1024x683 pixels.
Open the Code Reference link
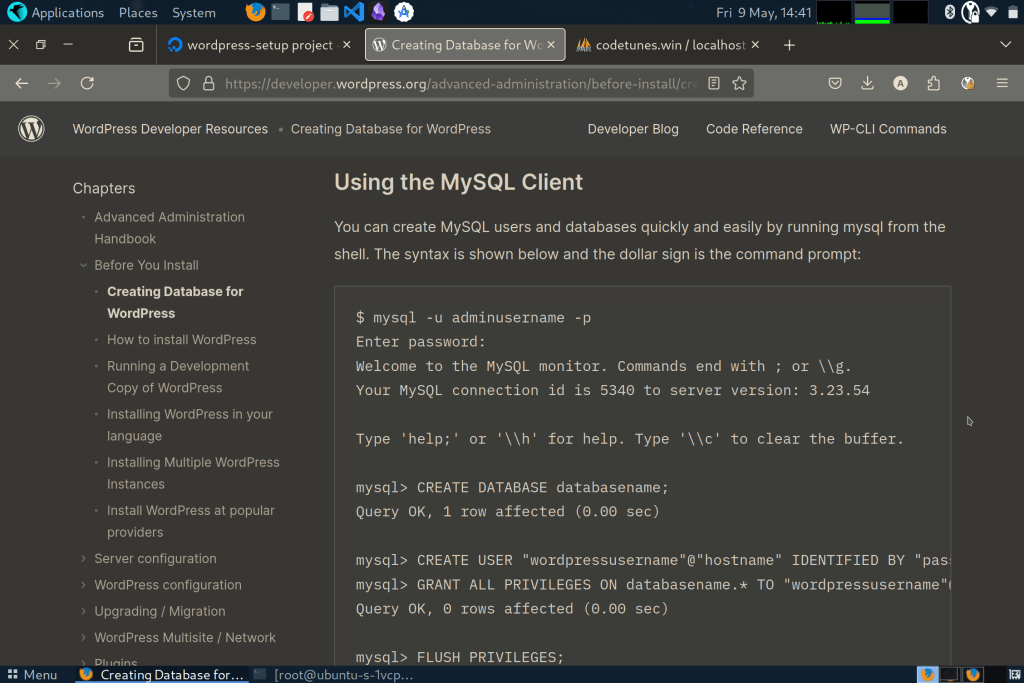[754, 129]
